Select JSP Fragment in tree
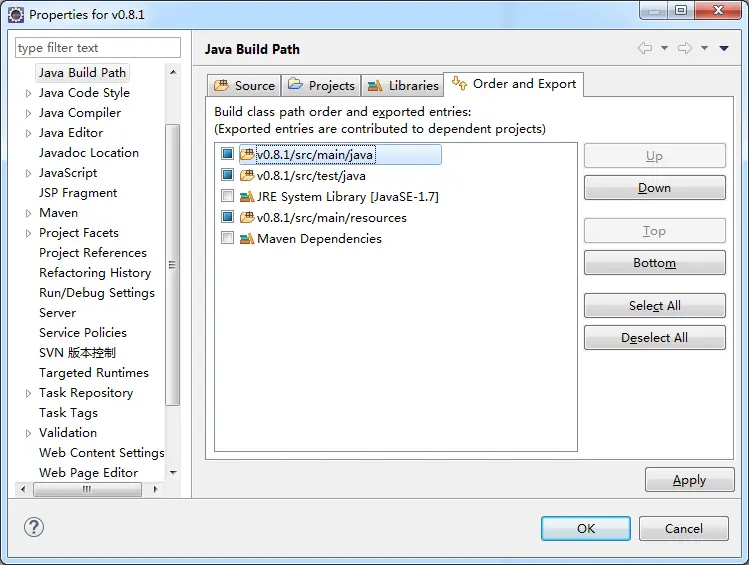 [x=78, y=193]
